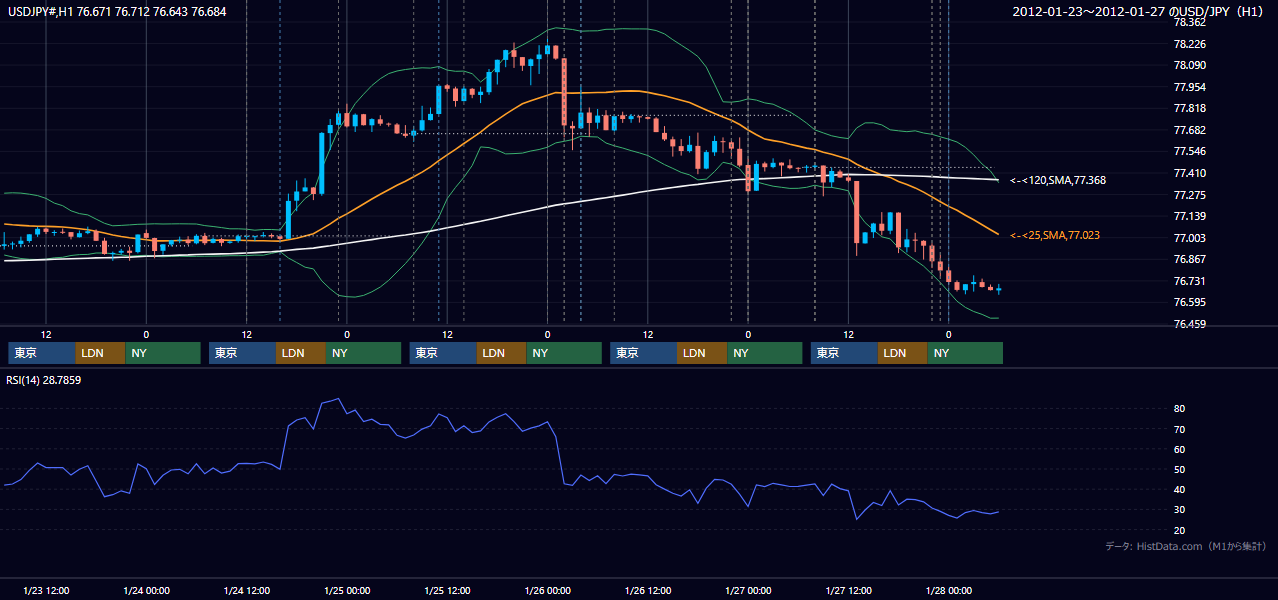The width and height of the screenshot is (1278, 600).
Task: Click the 1/23 12:00 time axis label
Action: [46, 590]
